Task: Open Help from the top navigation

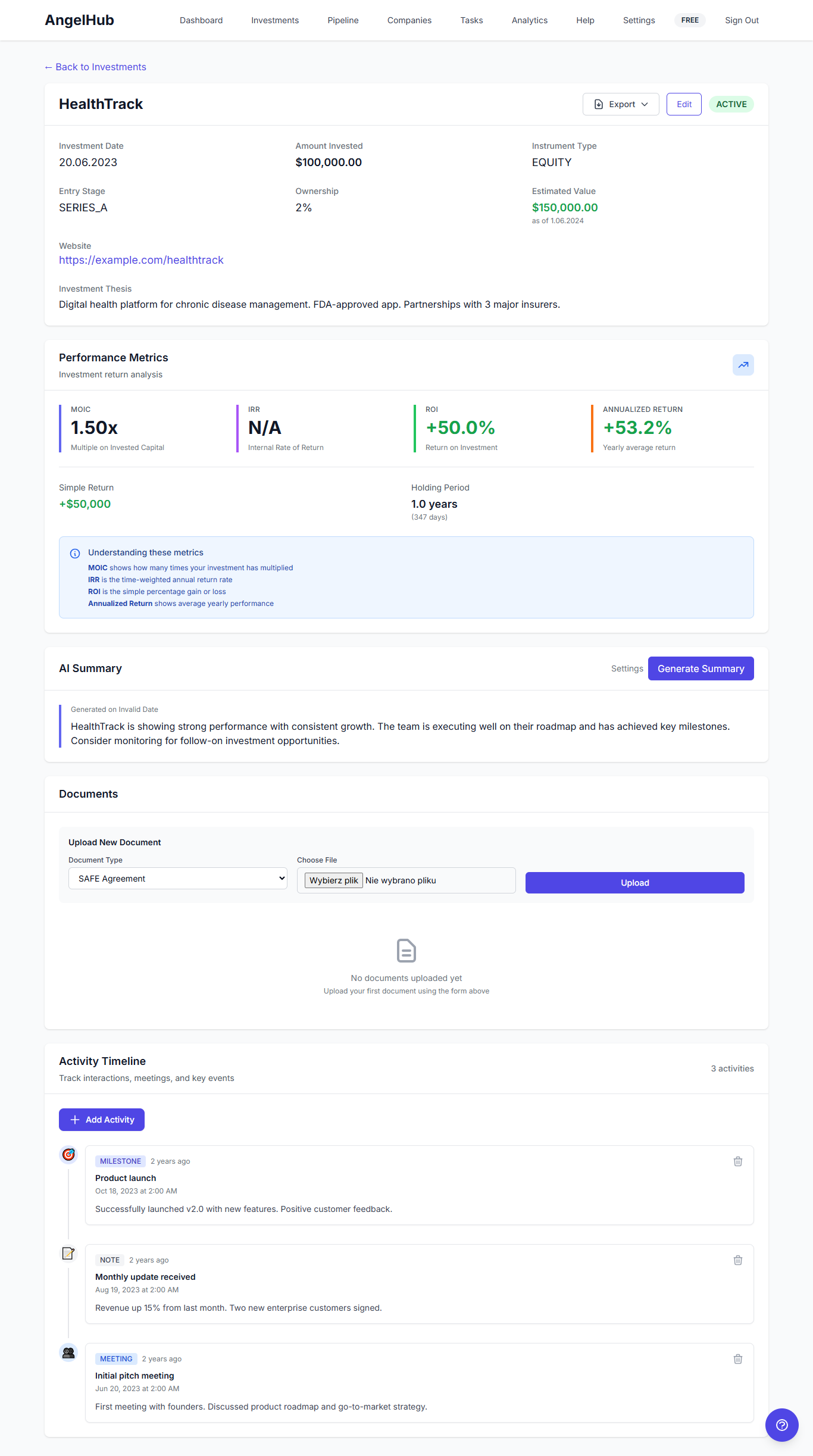Action: 585,20
